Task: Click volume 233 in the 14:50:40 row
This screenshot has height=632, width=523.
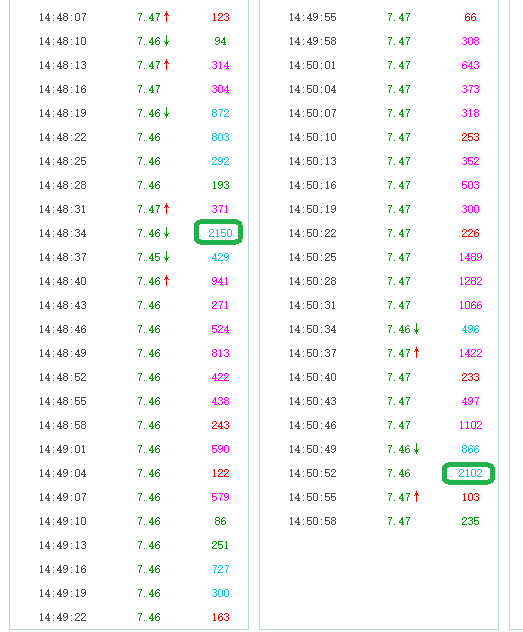Action: [x=470, y=377]
